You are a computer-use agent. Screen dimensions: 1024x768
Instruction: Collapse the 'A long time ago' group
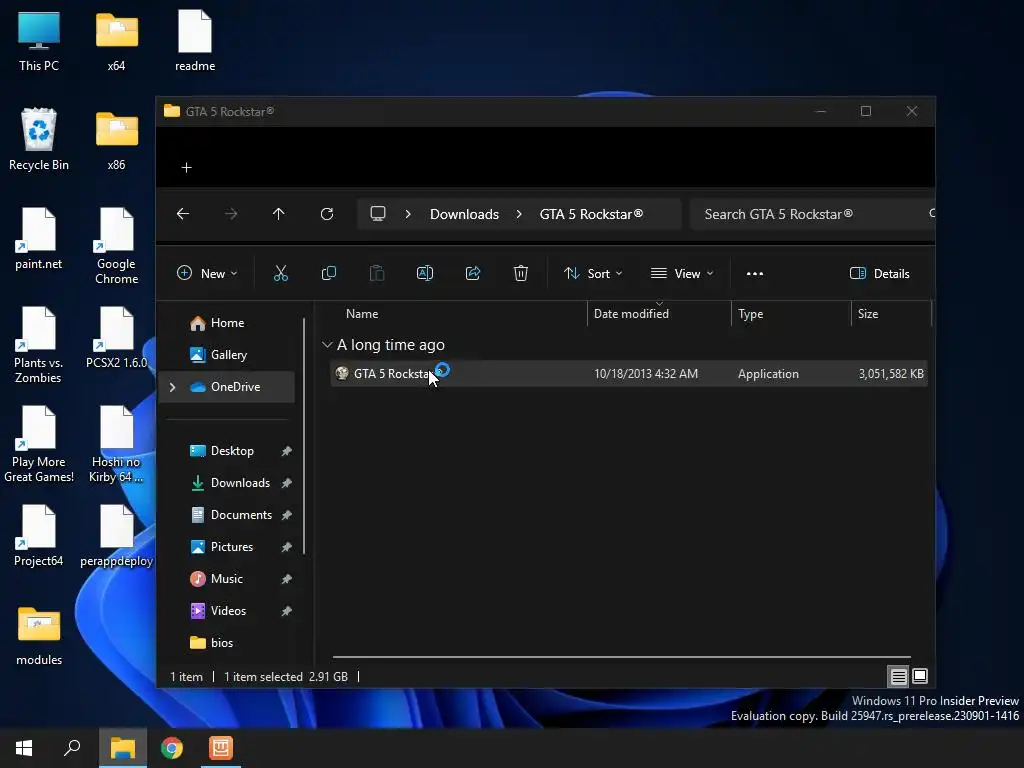327,345
